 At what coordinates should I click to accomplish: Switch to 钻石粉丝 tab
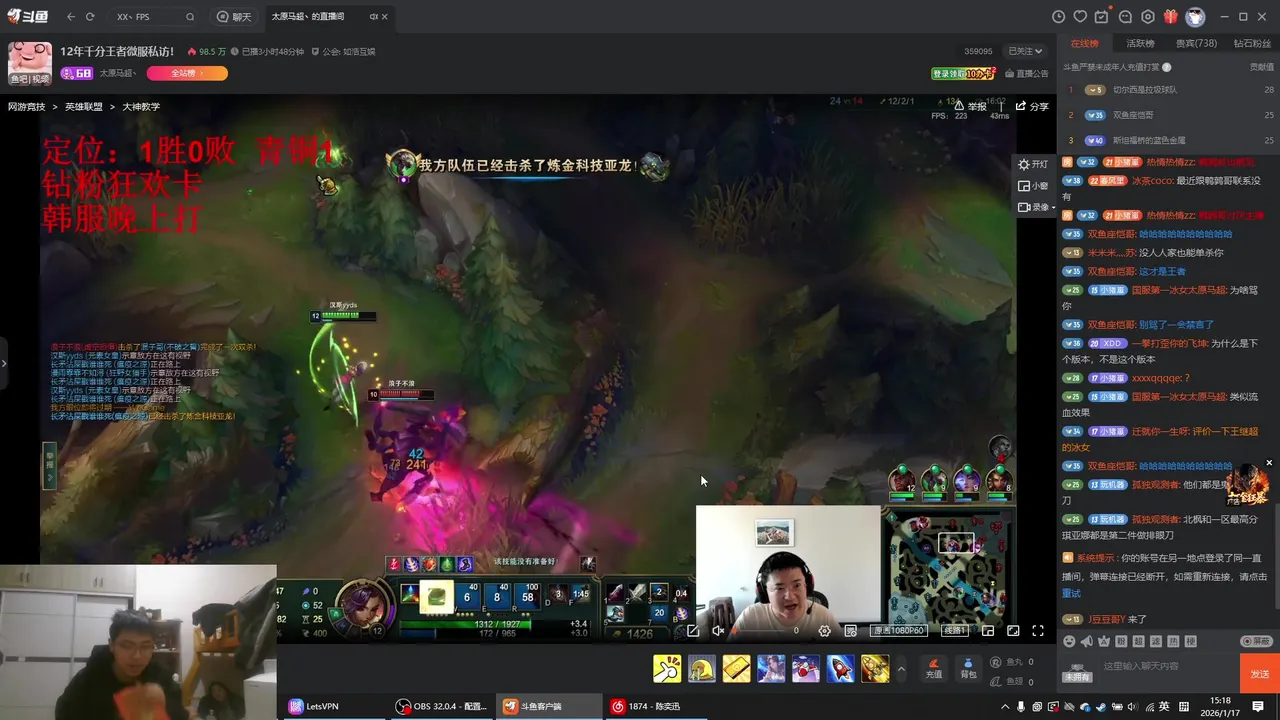click(x=1253, y=43)
